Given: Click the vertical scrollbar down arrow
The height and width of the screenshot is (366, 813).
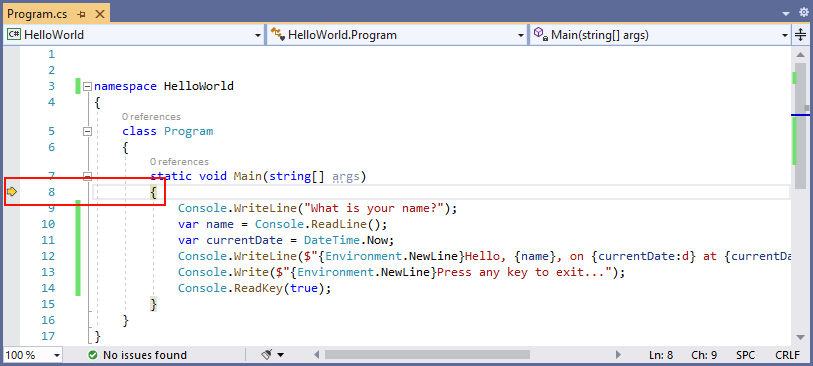Looking at the screenshot, I should (801, 337).
